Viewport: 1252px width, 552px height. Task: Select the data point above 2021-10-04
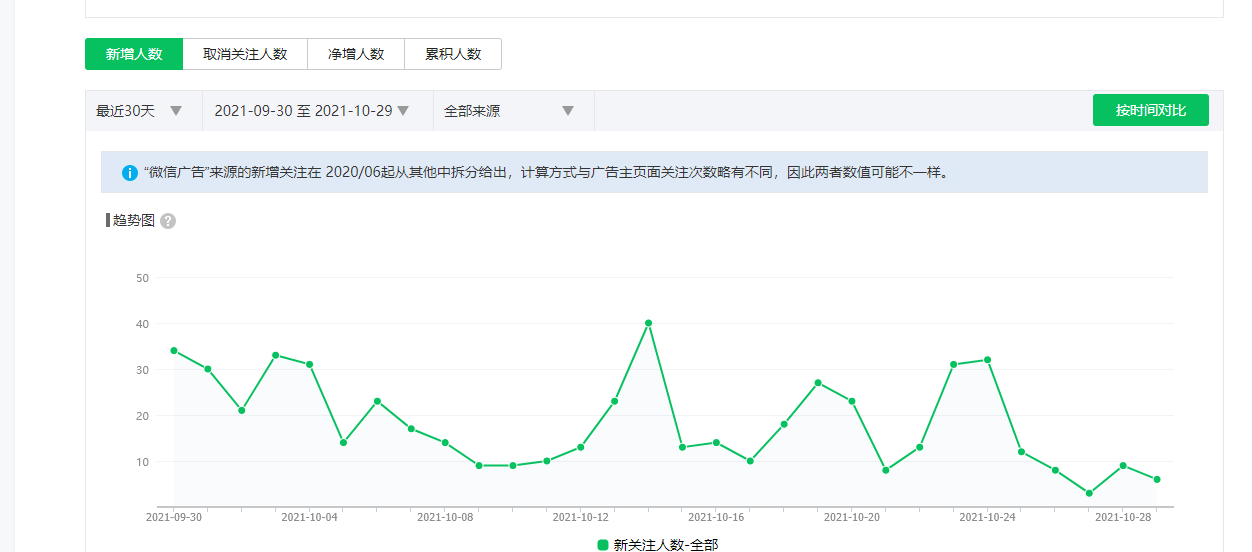coord(310,364)
